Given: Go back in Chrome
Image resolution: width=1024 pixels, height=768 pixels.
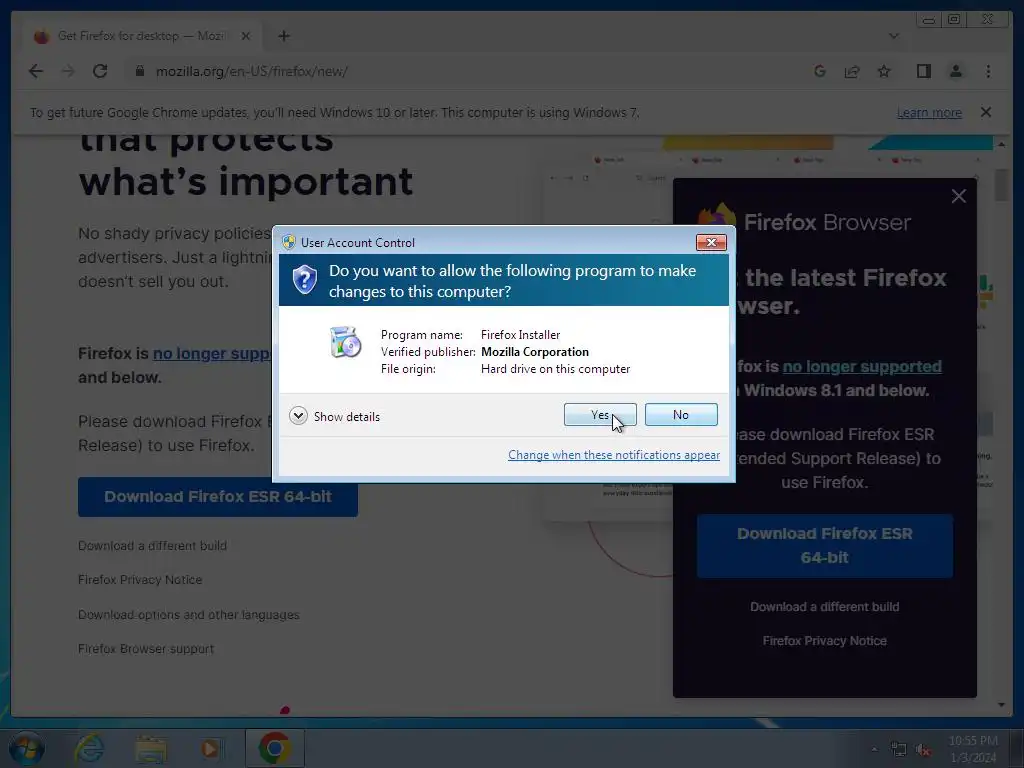Looking at the screenshot, I should 36,71.
